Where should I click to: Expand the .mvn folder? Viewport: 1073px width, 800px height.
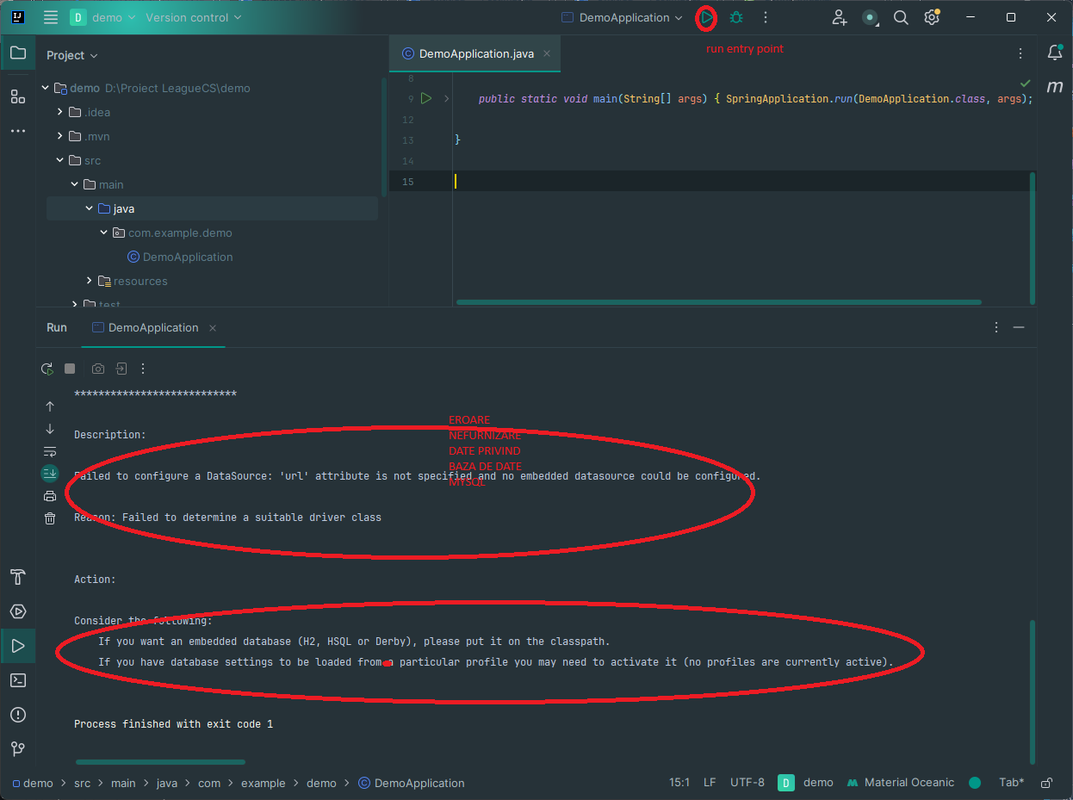[x=60, y=136]
